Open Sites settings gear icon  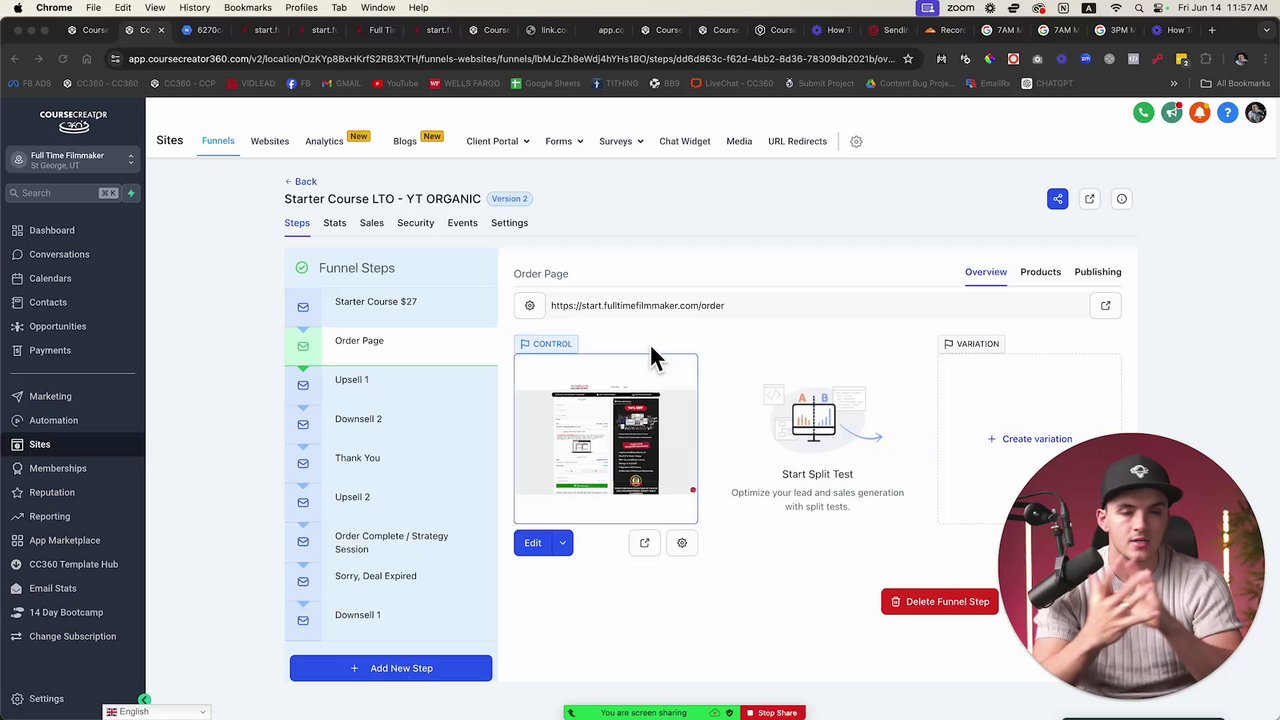point(856,142)
